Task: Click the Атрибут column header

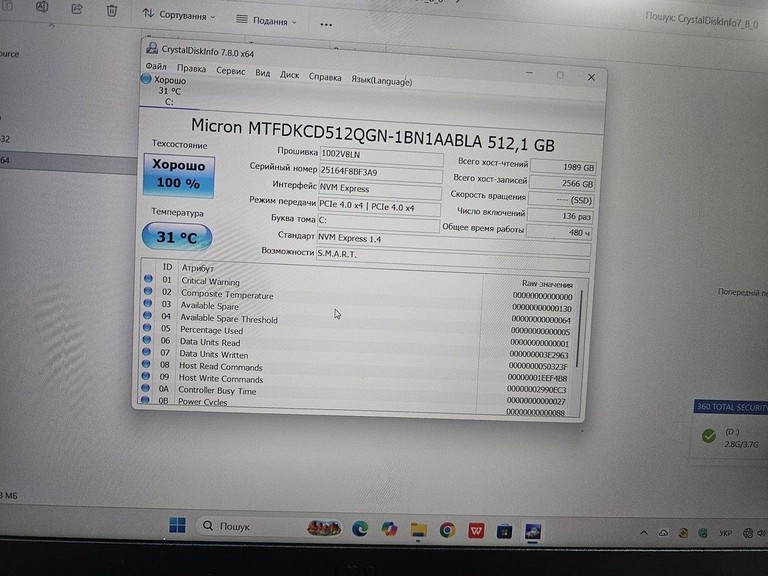Action: pos(197,268)
